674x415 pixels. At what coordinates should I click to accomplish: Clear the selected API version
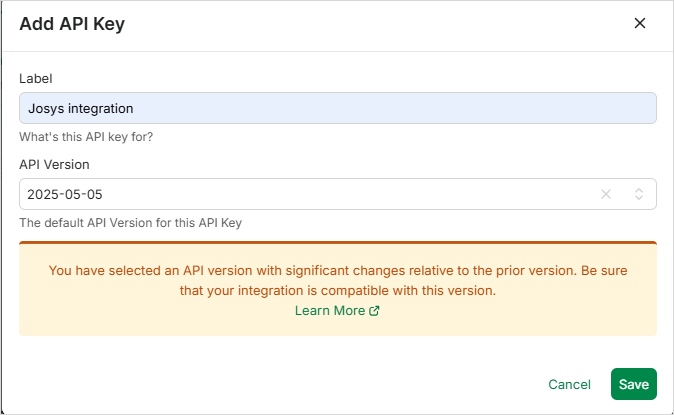point(605,194)
